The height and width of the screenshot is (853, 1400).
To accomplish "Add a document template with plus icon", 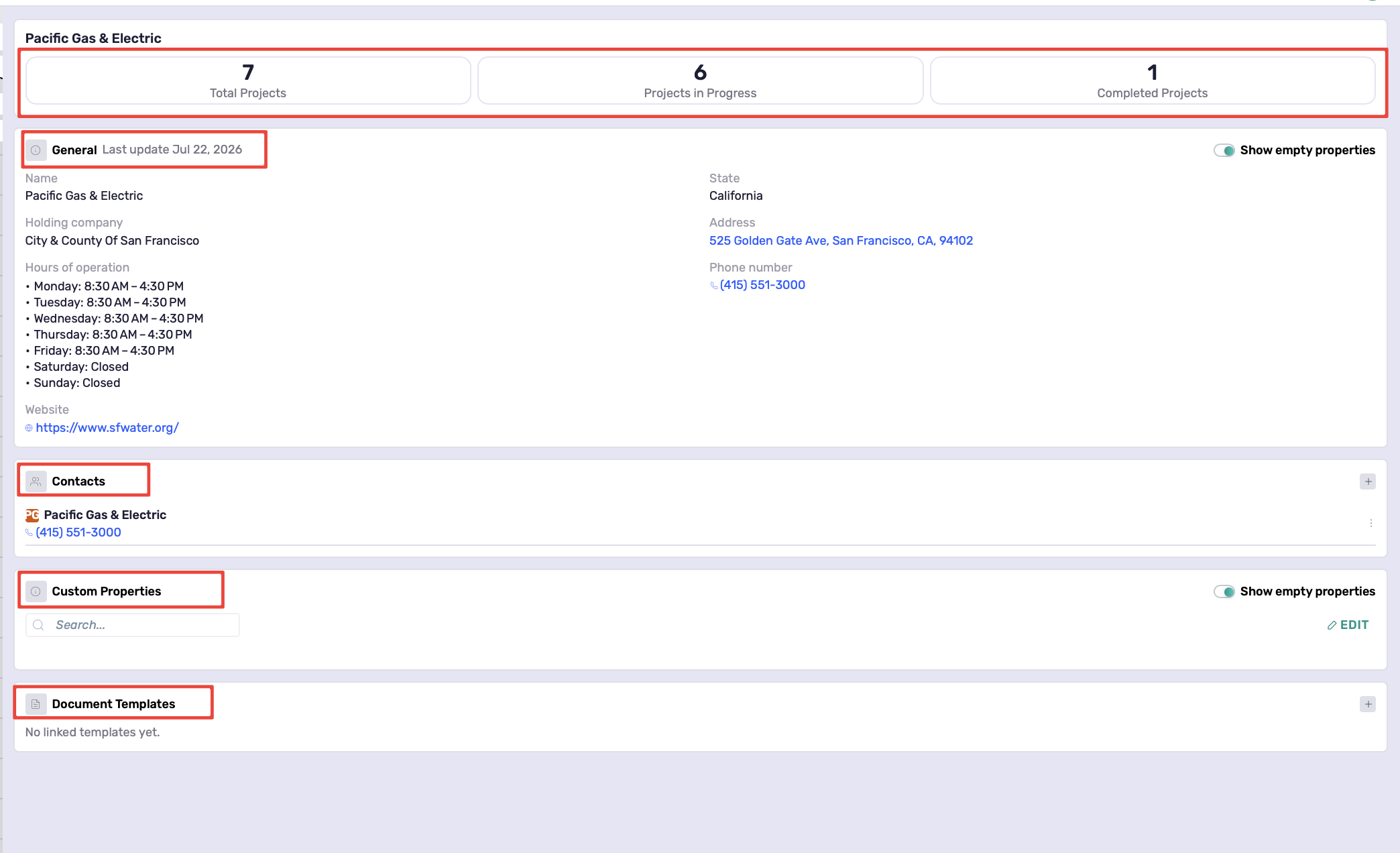I will pyautogui.click(x=1368, y=704).
